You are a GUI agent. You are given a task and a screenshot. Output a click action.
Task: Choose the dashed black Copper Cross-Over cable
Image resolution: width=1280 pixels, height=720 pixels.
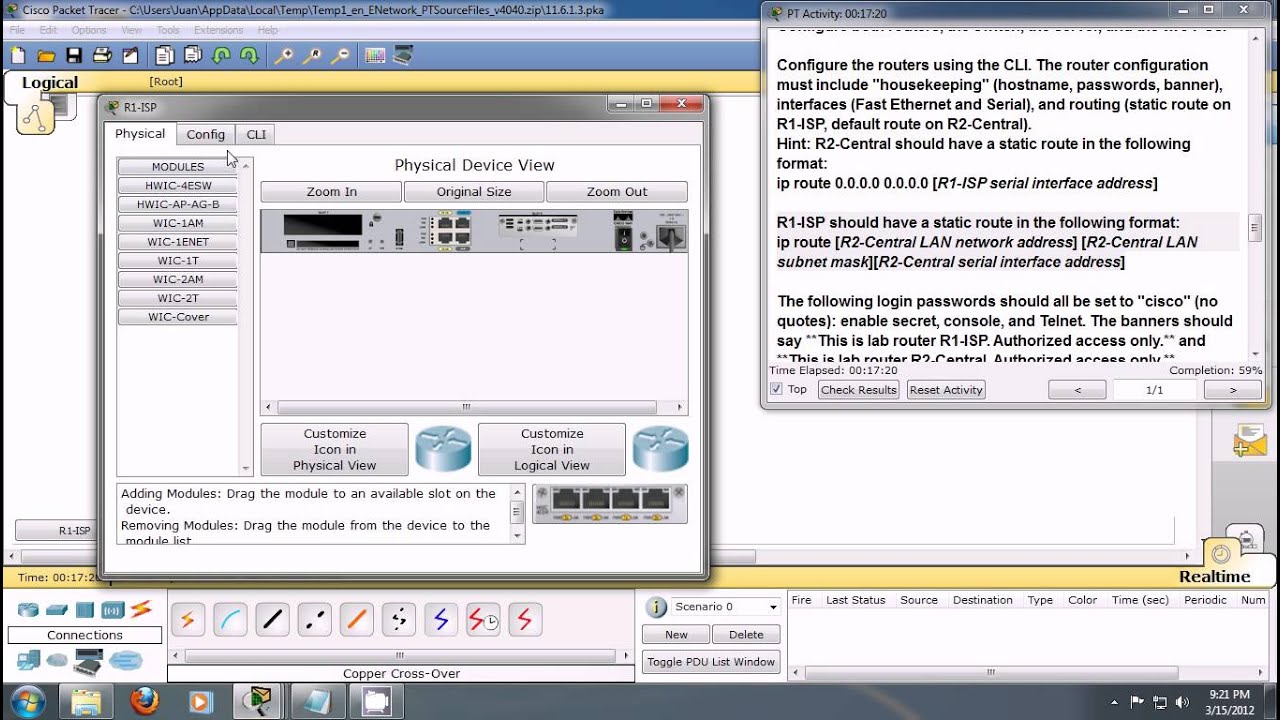click(315, 620)
